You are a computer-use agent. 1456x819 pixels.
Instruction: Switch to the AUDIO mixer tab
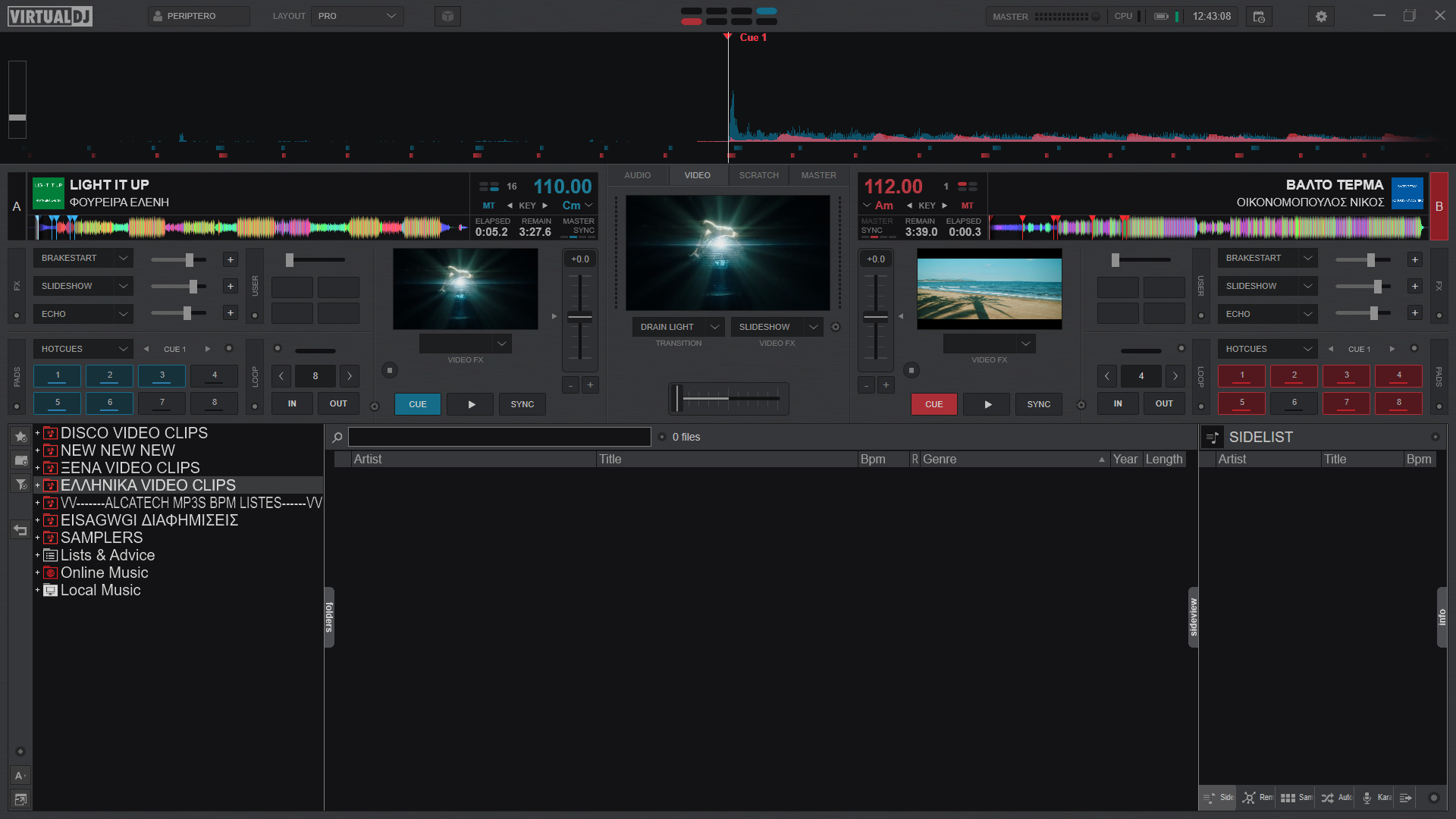[x=638, y=175]
